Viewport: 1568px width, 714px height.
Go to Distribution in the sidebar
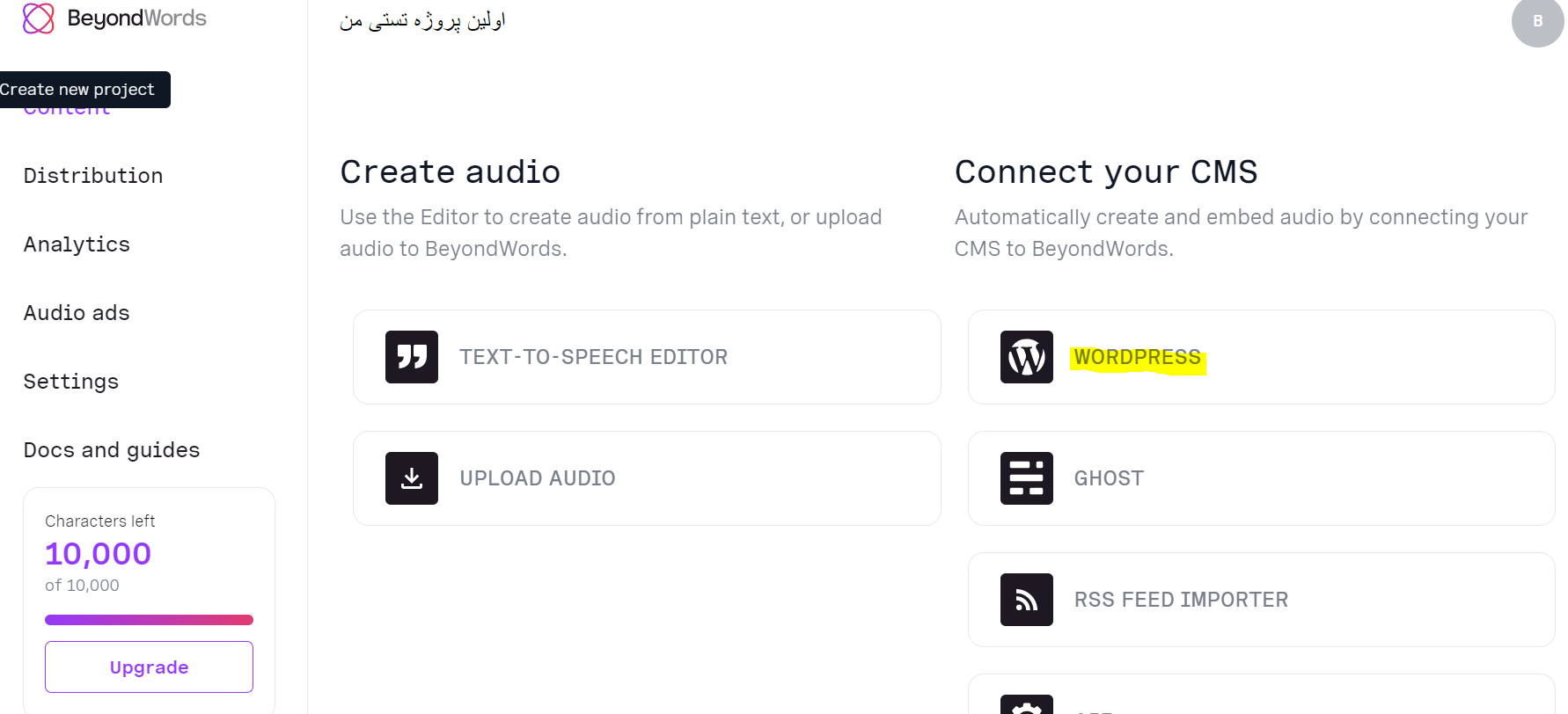[93, 176]
